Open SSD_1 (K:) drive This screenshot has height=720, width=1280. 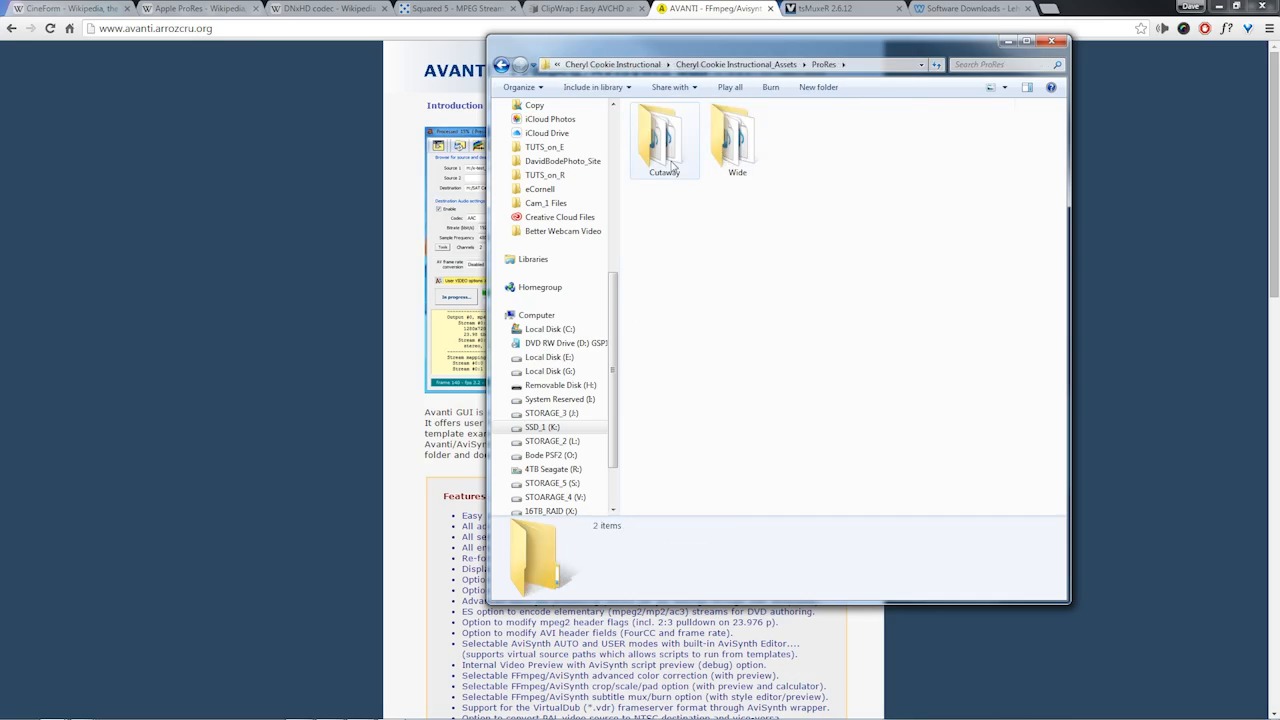[542, 427]
